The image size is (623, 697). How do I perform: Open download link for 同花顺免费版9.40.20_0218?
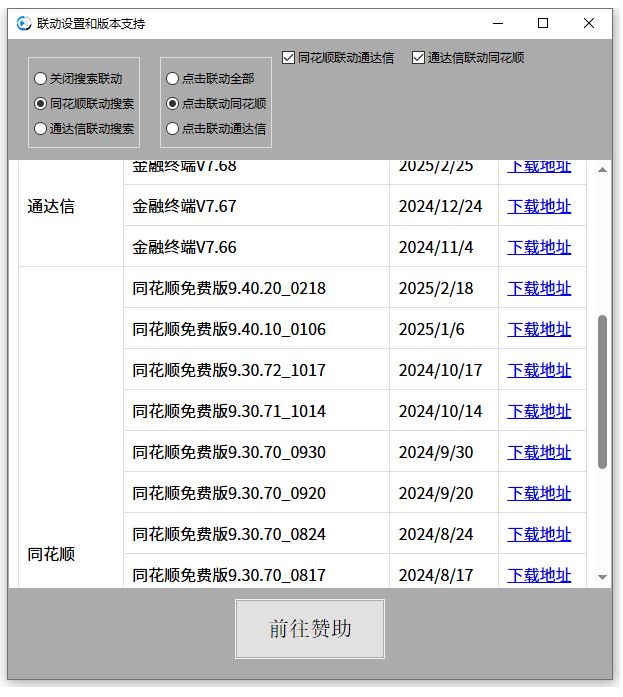point(539,288)
